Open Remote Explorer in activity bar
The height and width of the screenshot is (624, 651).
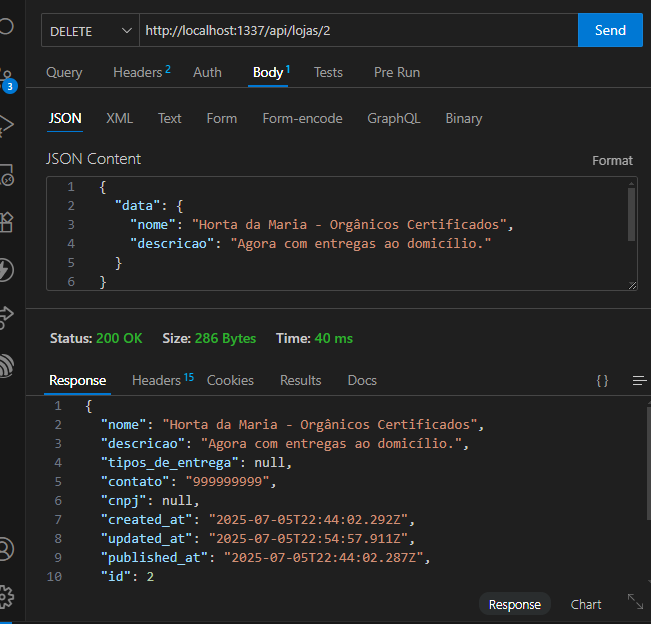click(7, 174)
